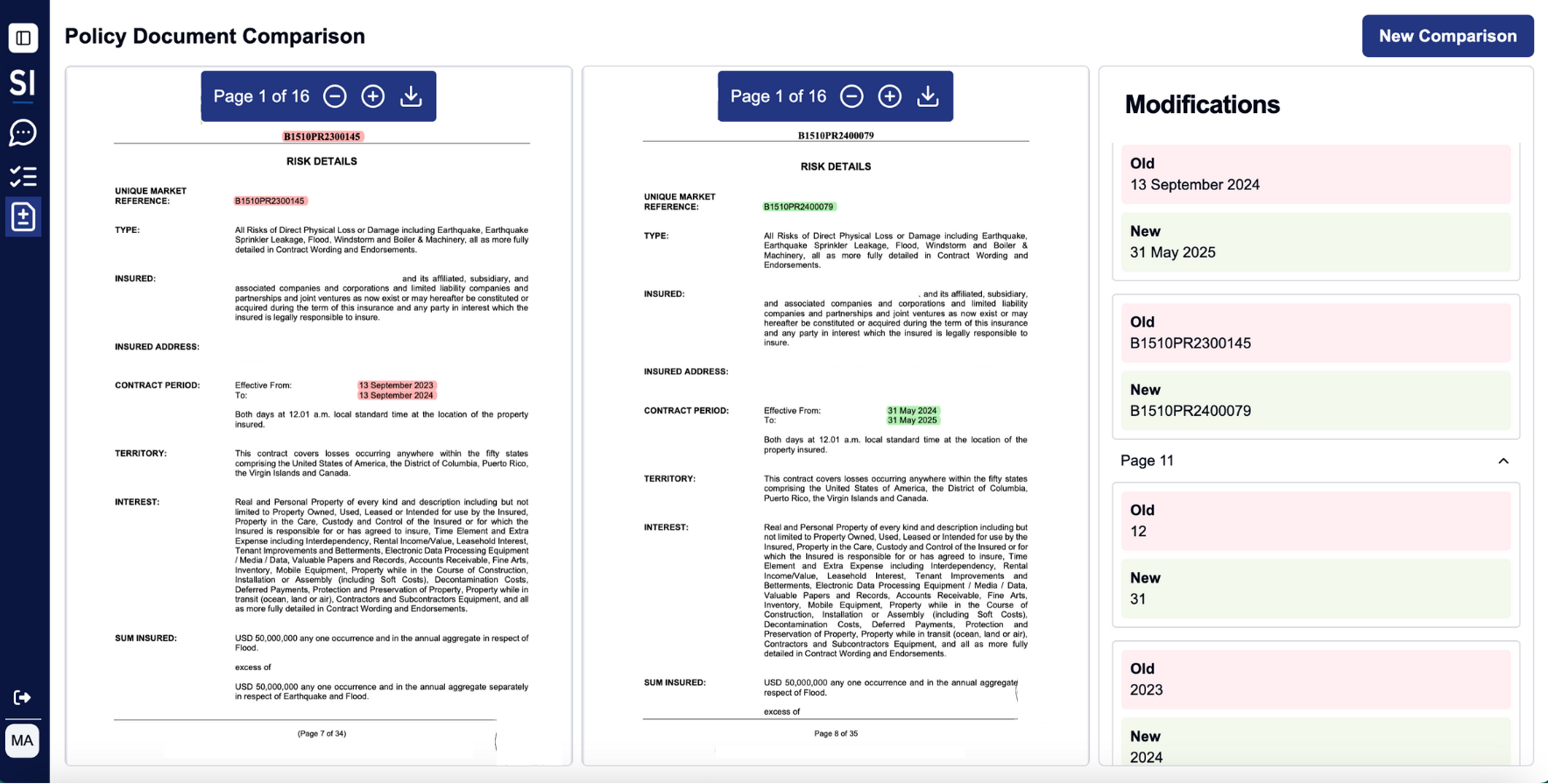Click highlighted 31 May 2024 date in right document
The height and width of the screenshot is (784, 1548).
[912, 411]
